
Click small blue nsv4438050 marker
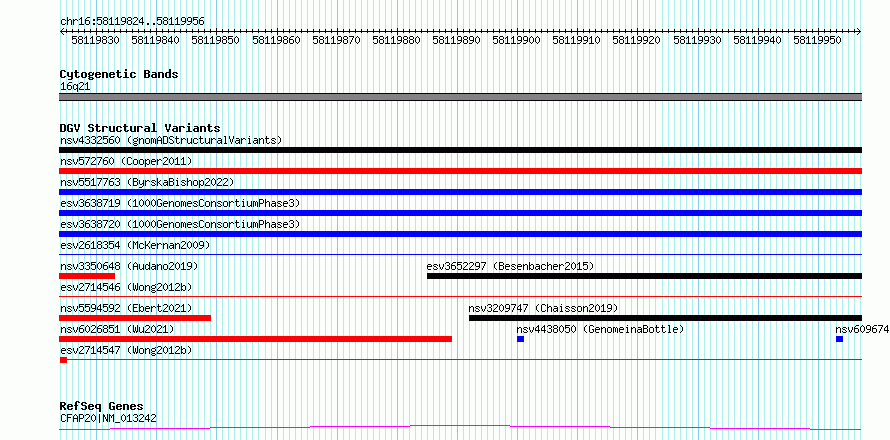coord(520,339)
